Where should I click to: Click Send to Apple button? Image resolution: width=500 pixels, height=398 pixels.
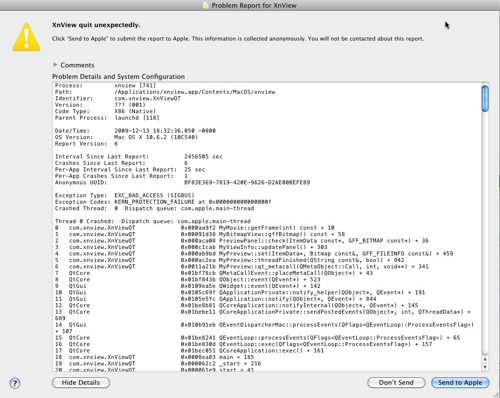click(460, 383)
